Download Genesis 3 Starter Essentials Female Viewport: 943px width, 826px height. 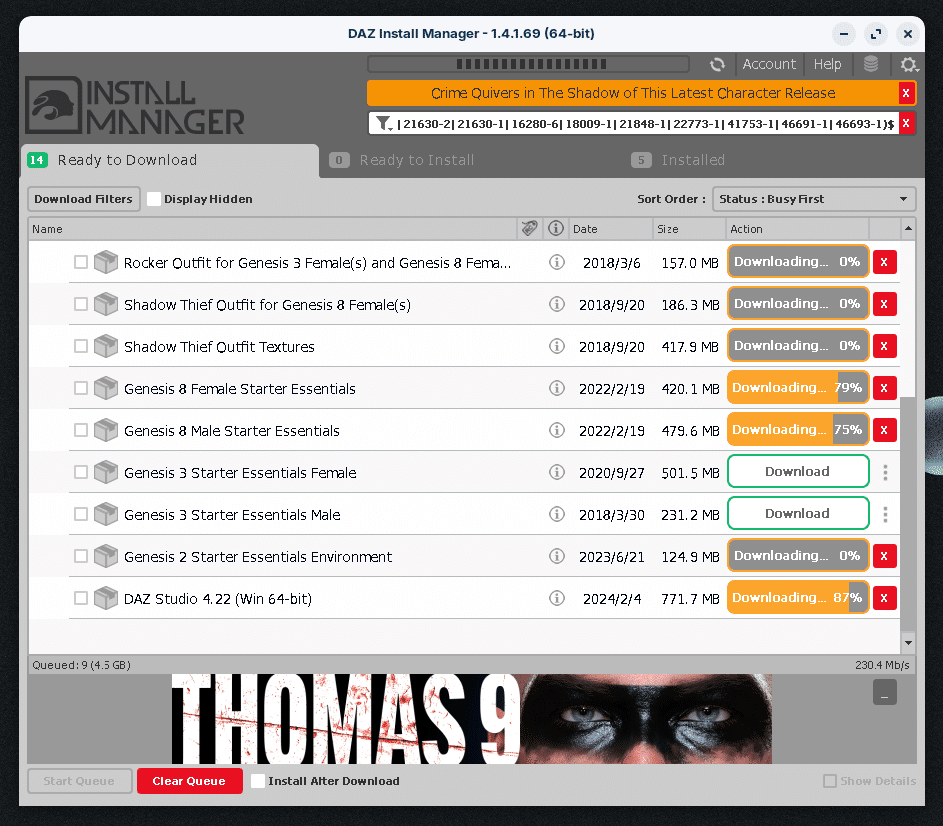coord(798,472)
